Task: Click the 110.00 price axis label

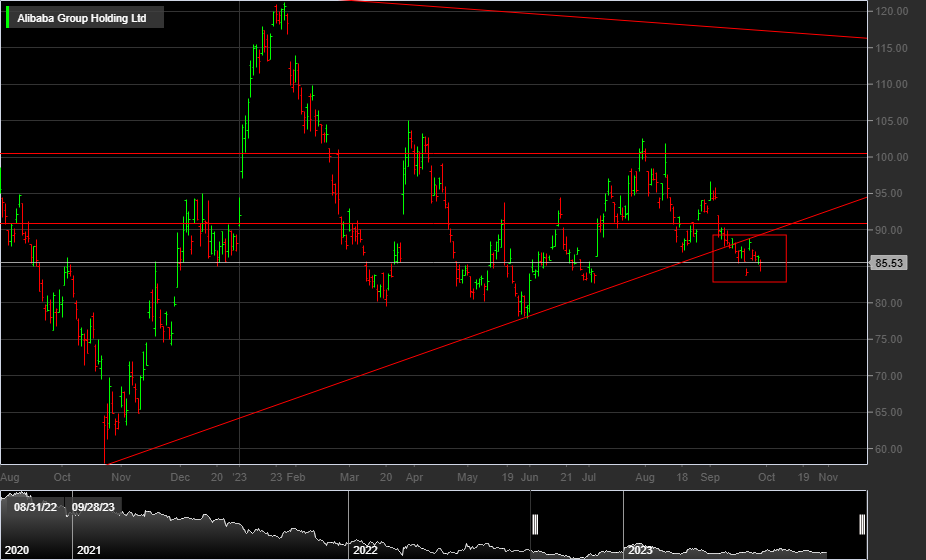Action: coord(891,84)
